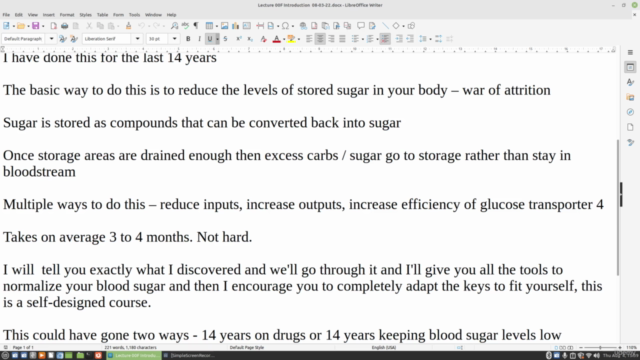Insert an image using the picture icon
Screen dimensions: 640x360
224,26
